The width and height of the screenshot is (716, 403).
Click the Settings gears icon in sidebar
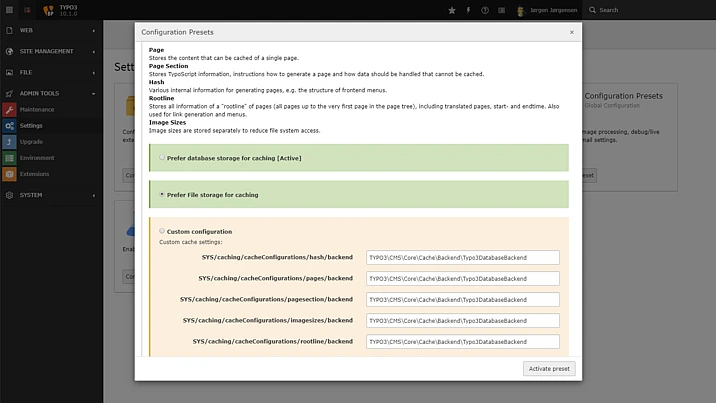pyautogui.click(x=9, y=126)
